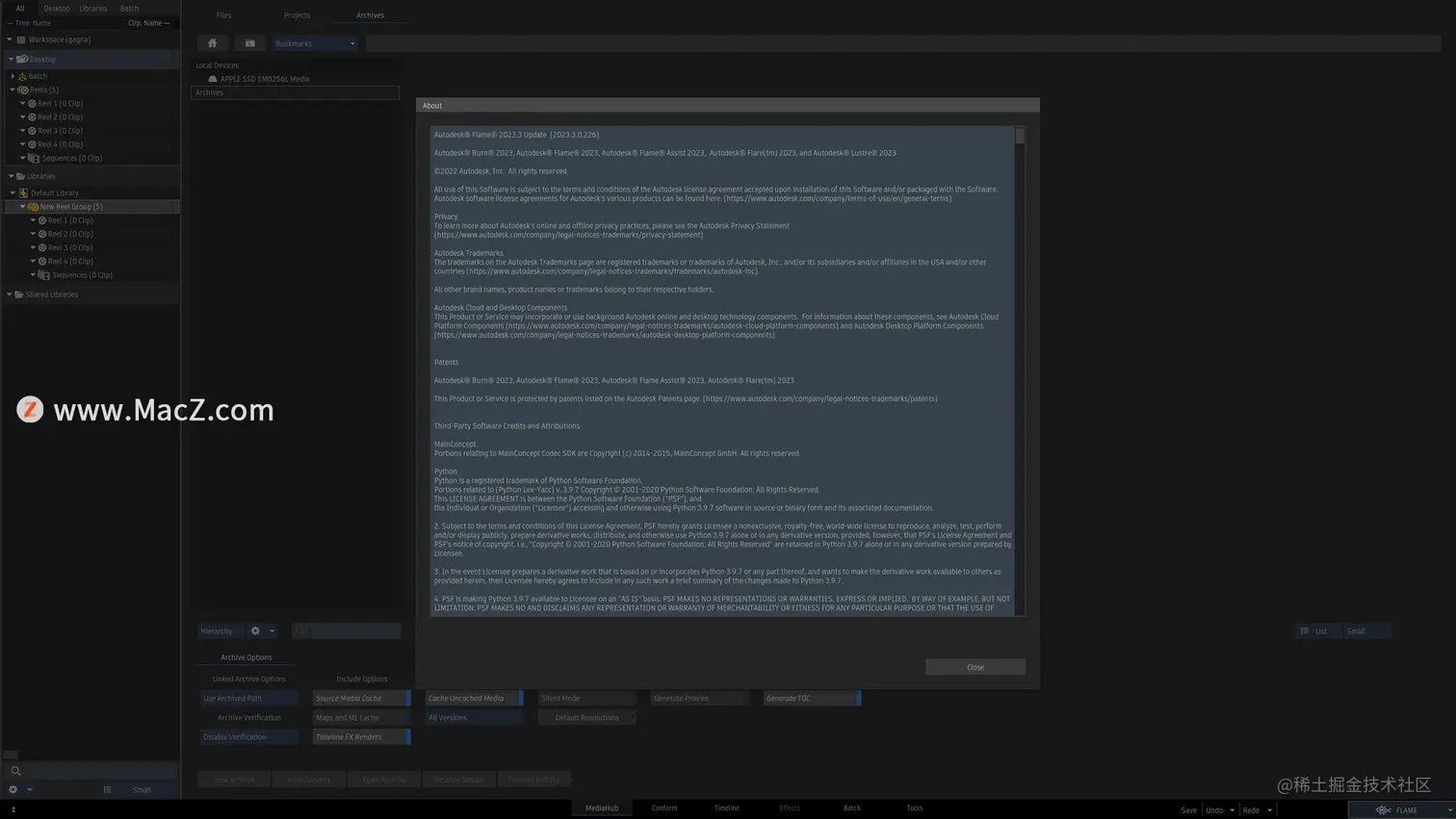Screen dimensions: 1456x819
Task: Toggle Generate Proxies option
Action: [x=699, y=699]
